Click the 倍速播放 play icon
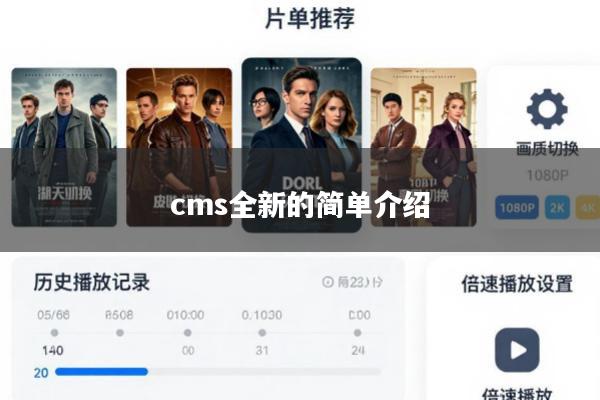 pyautogui.click(x=517, y=350)
